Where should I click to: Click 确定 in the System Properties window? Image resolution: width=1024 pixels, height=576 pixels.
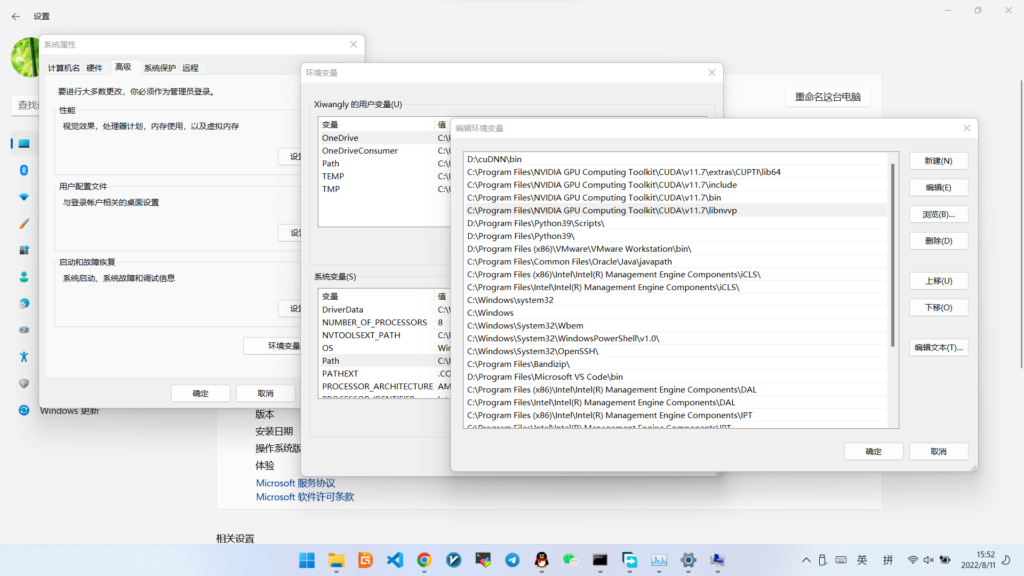tap(200, 393)
